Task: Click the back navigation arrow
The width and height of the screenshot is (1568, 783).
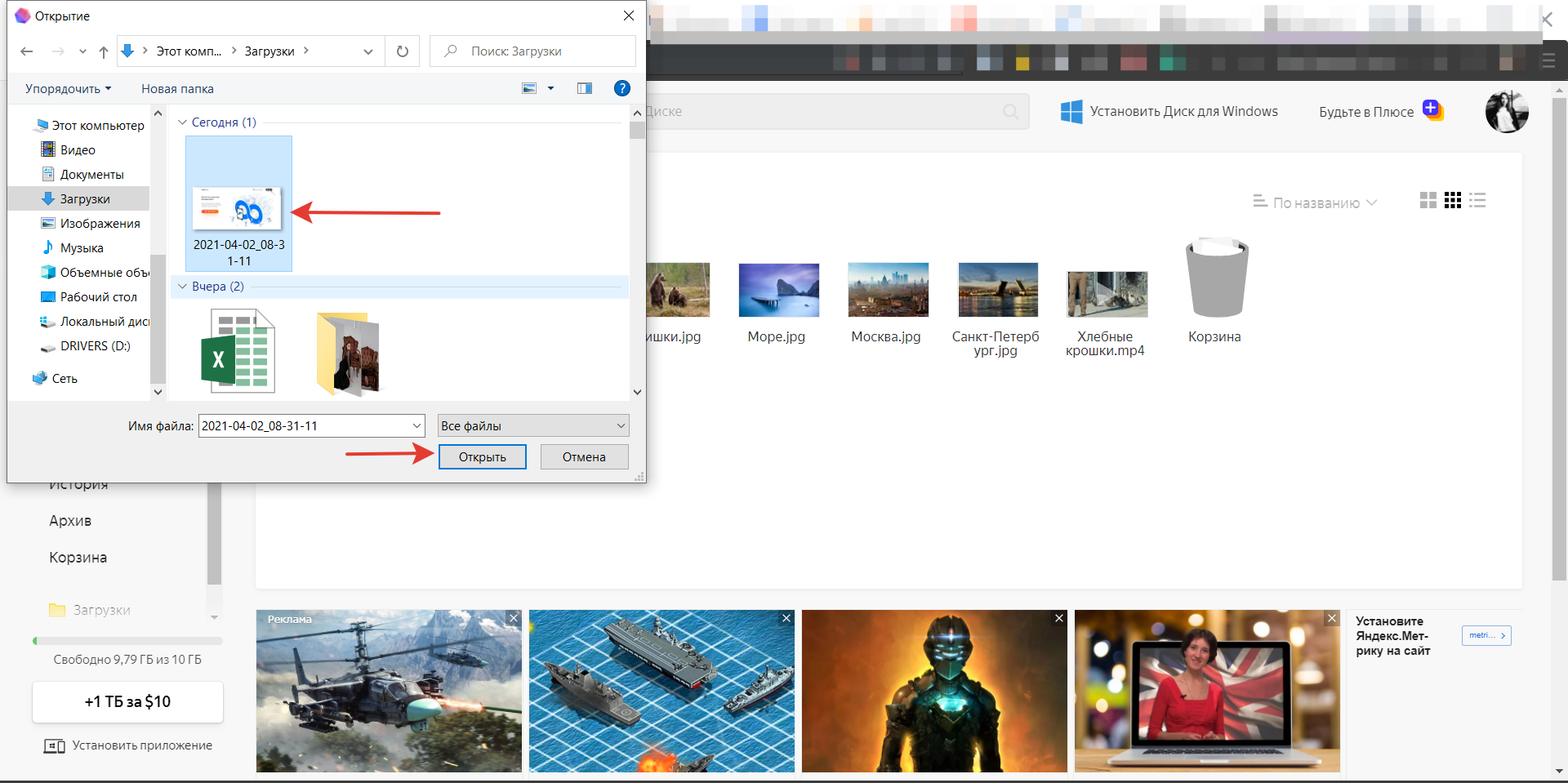Action: 27,51
